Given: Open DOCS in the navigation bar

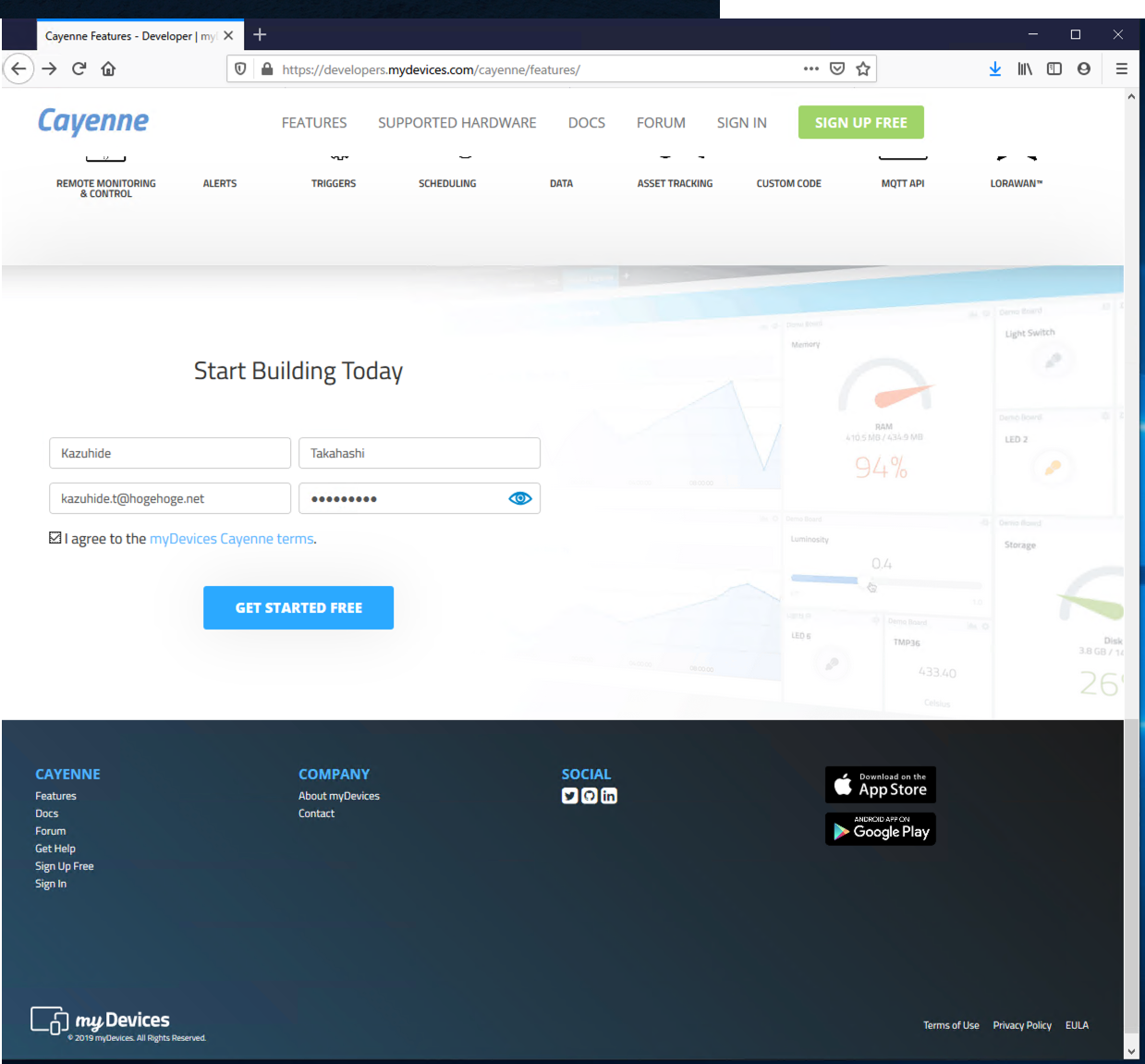Looking at the screenshot, I should pos(587,123).
